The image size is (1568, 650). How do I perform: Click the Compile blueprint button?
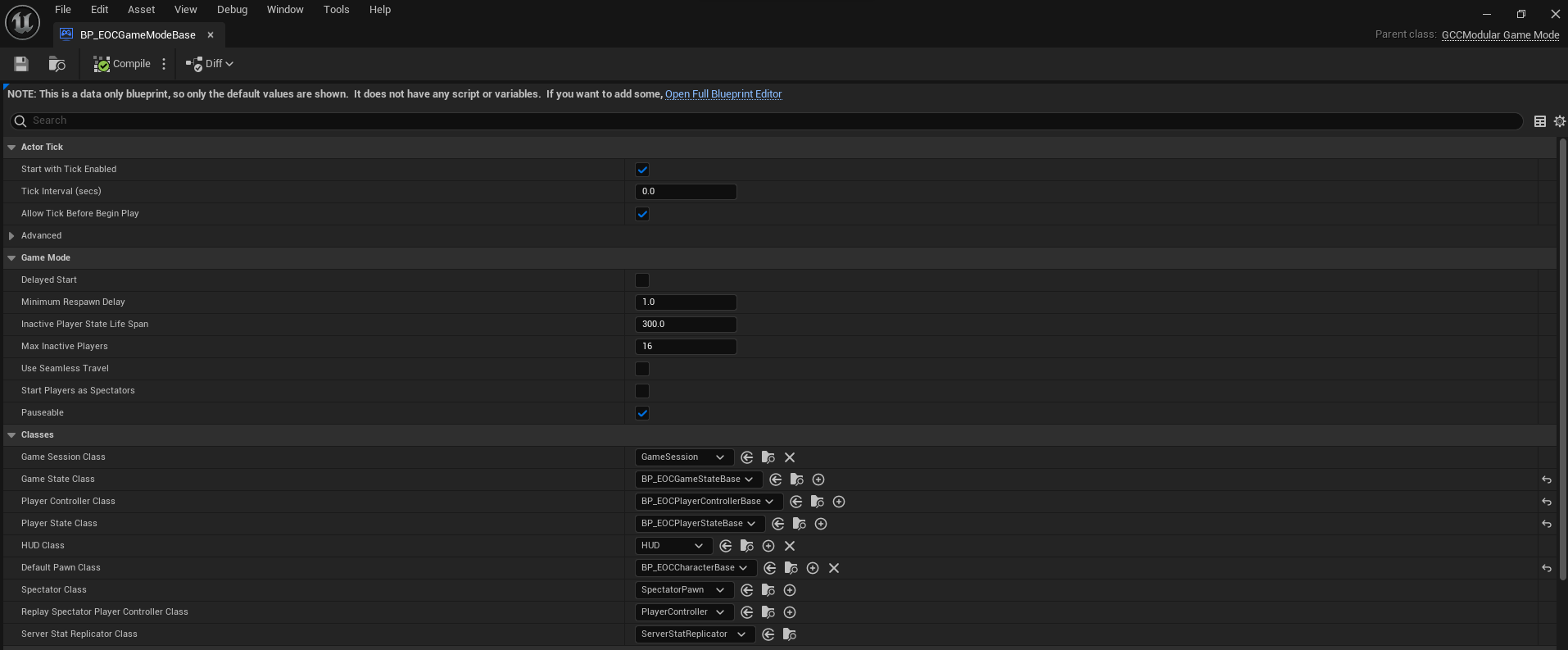click(x=122, y=64)
